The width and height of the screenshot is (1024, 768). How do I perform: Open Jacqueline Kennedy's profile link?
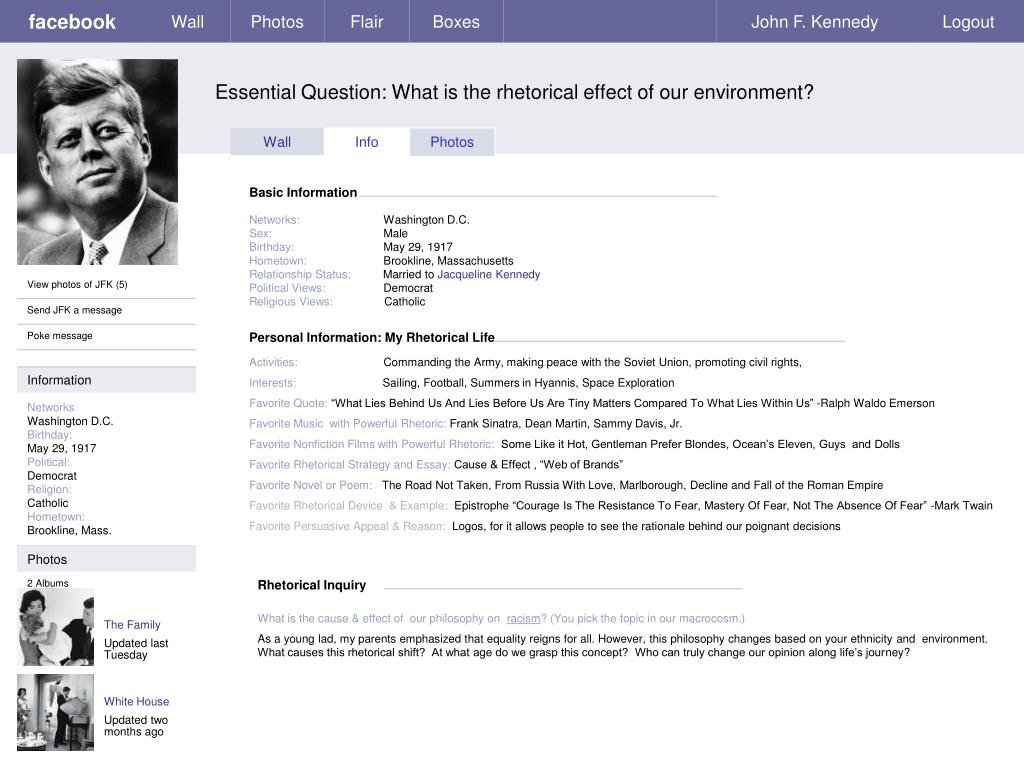[x=488, y=274]
